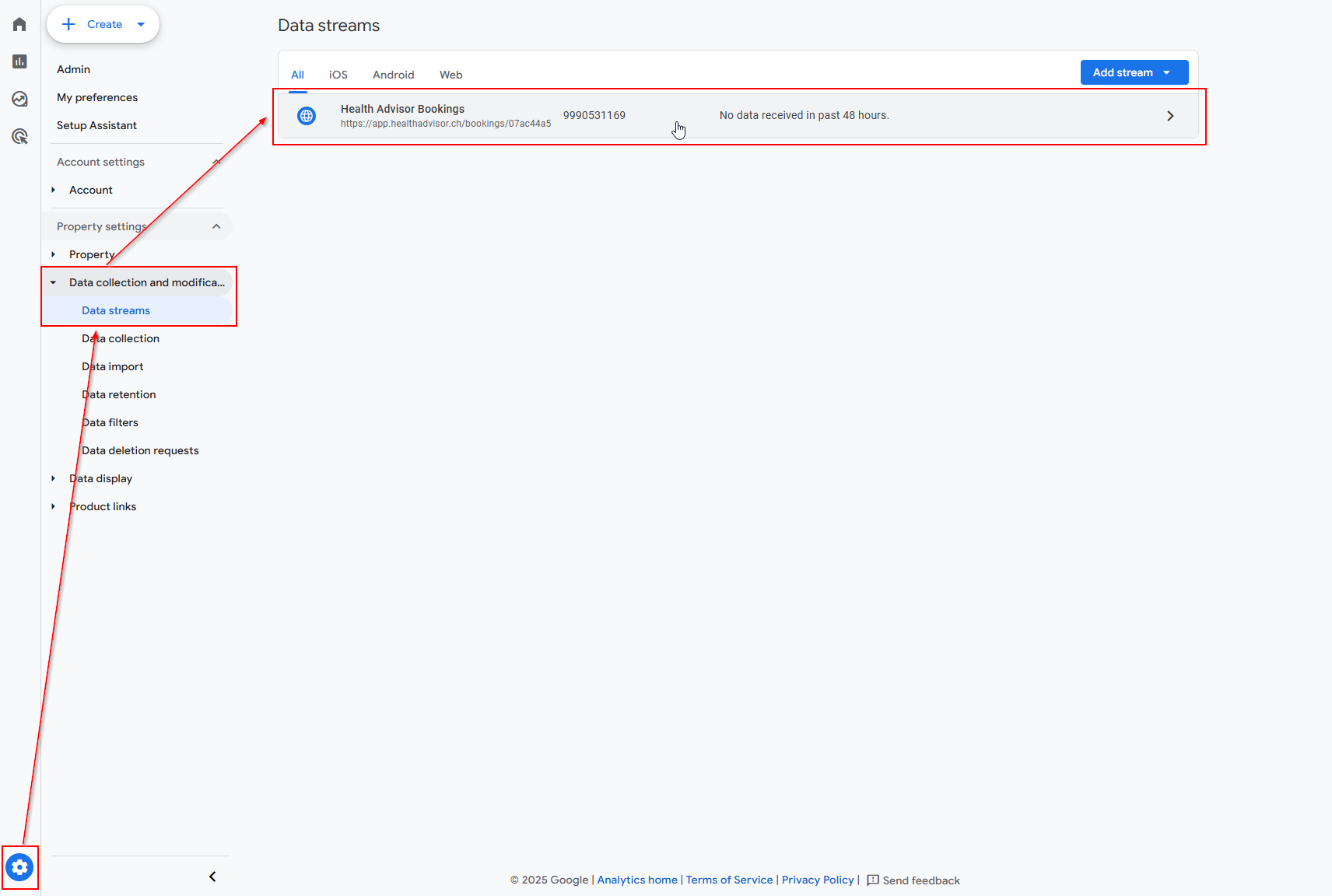Open the Home icon in left rail

(x=19, y=24)
